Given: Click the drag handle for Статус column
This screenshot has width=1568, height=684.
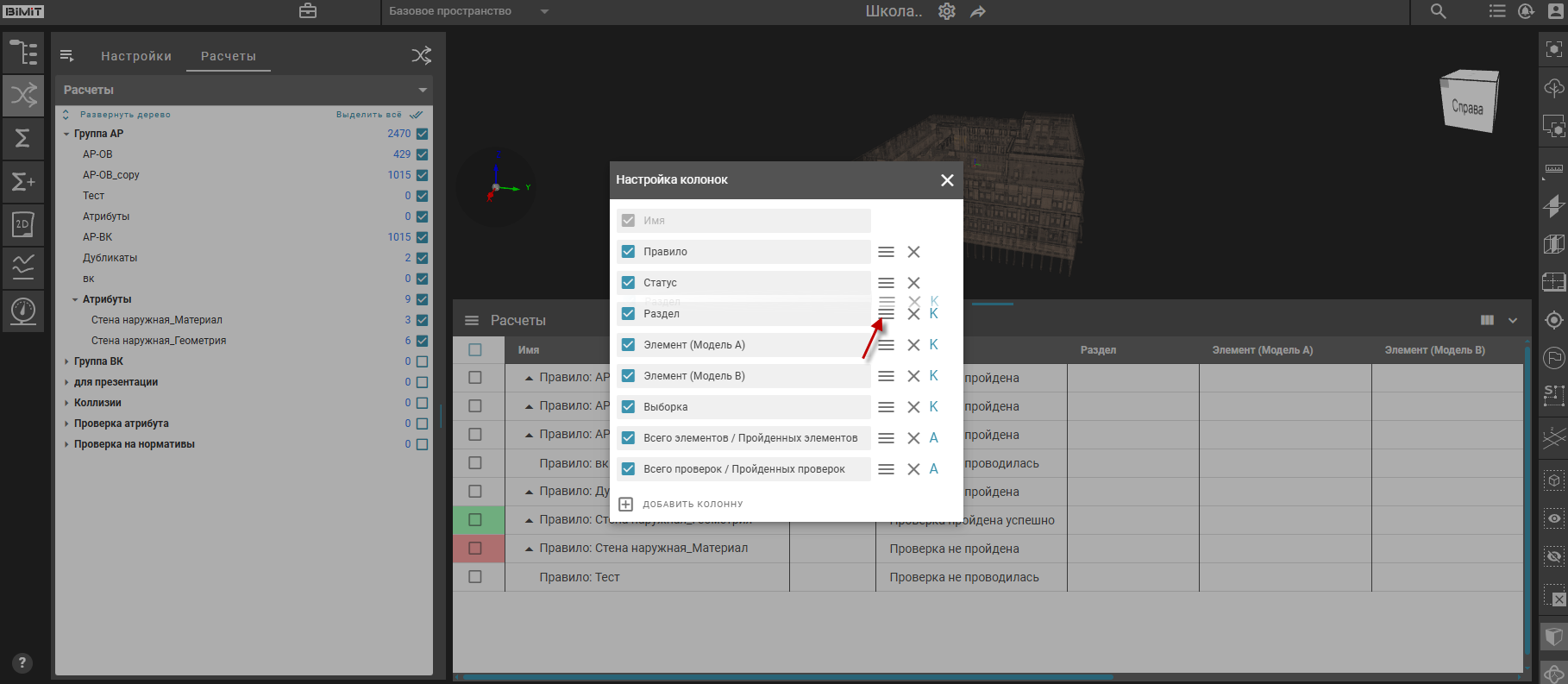Looking at the screenshot, I should tap(886, 283).
